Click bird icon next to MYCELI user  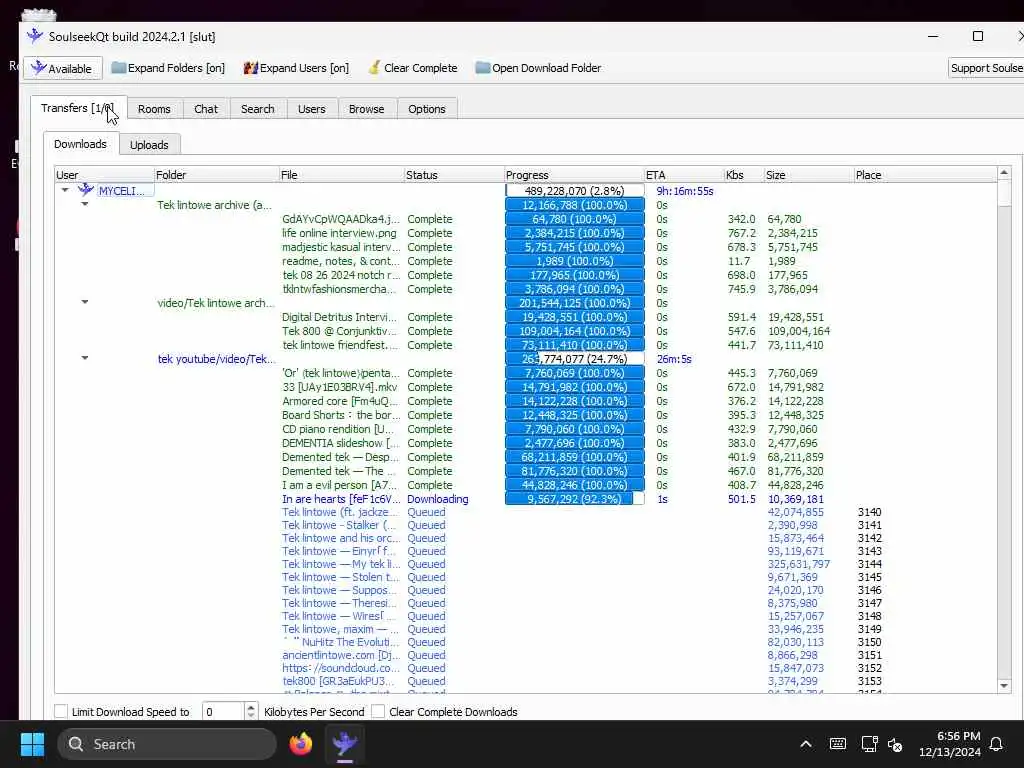pos(86,190)
